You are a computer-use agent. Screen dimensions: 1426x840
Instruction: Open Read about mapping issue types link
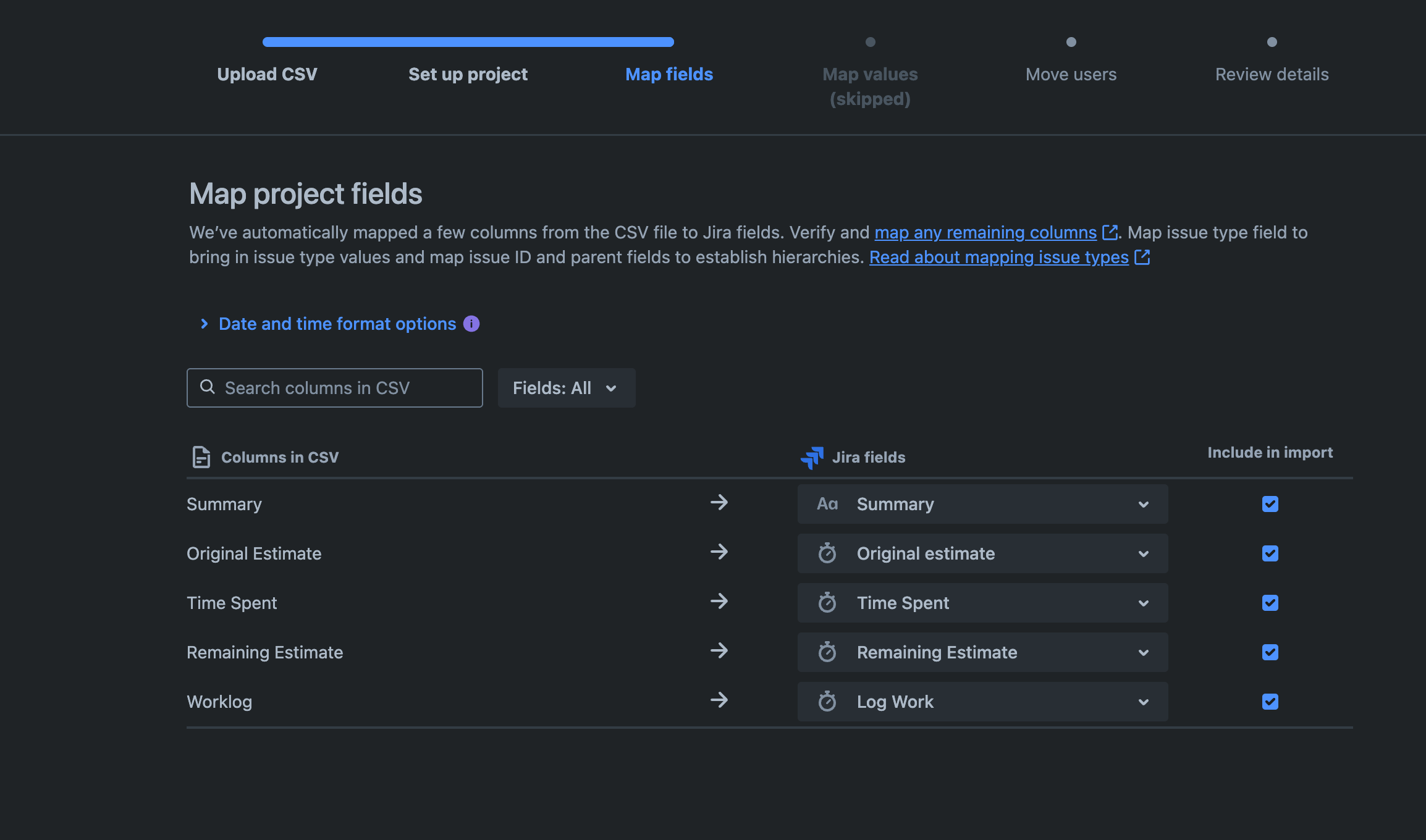pos(998,257)
